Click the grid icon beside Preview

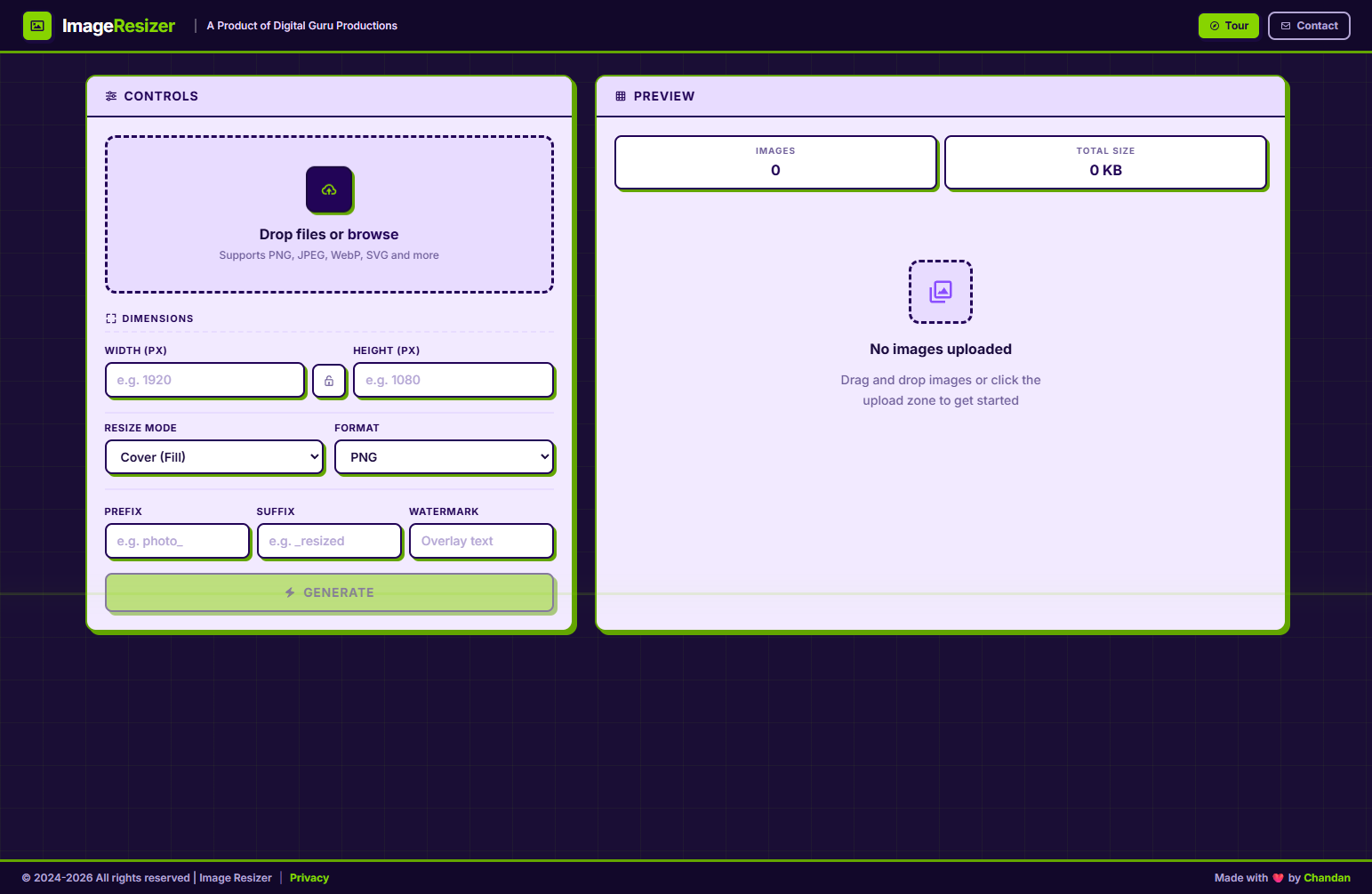(x=621, y=96)
